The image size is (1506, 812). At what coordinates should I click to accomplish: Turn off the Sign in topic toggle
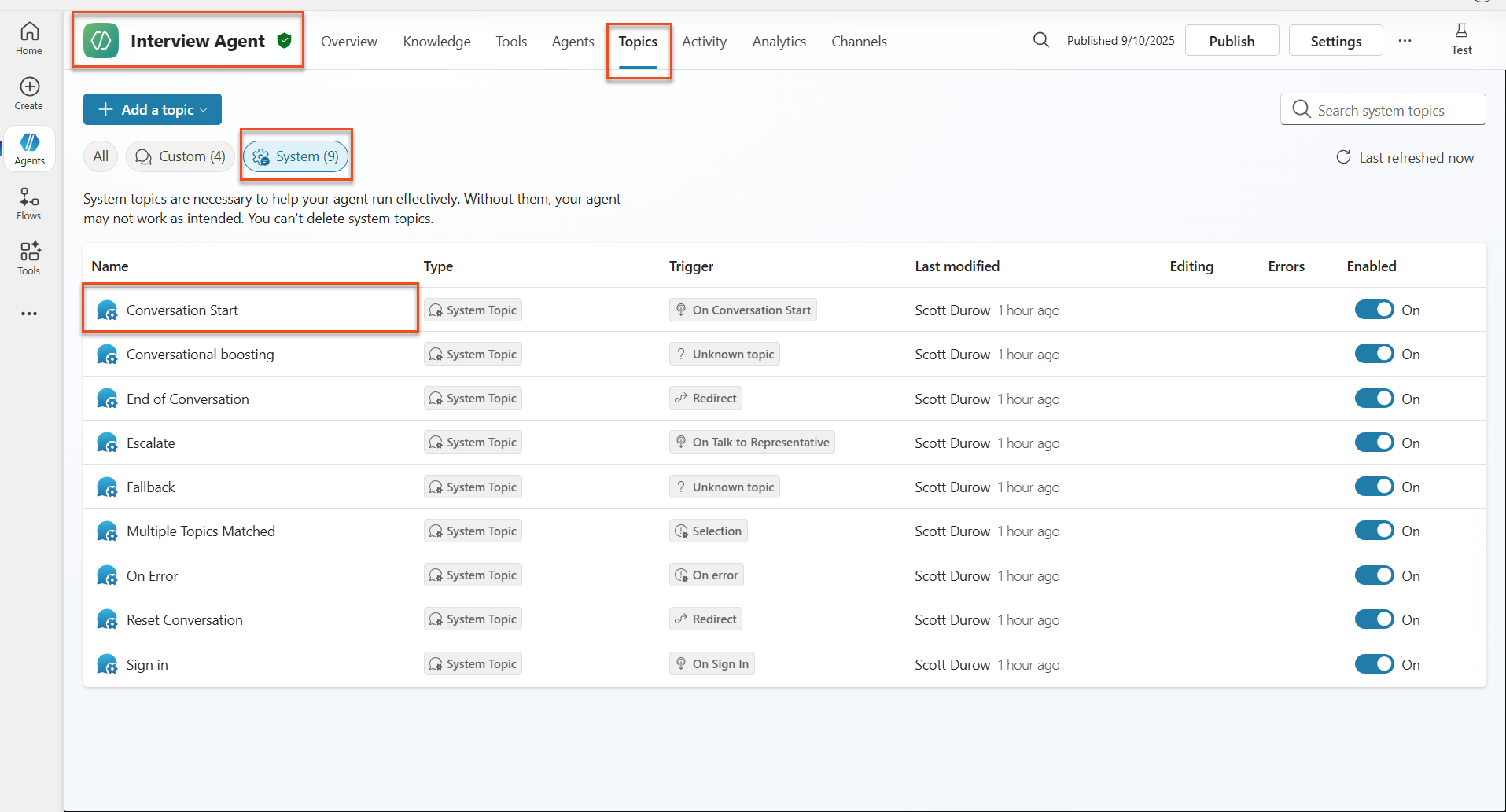pos(1374,664)
